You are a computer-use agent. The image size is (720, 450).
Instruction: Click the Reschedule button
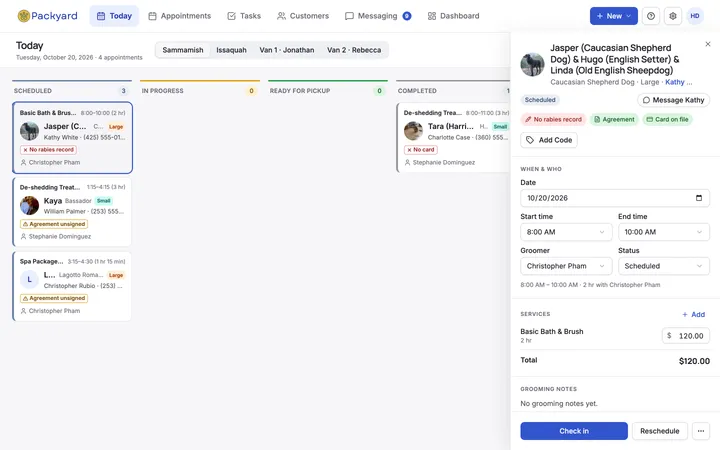[659, 431]
